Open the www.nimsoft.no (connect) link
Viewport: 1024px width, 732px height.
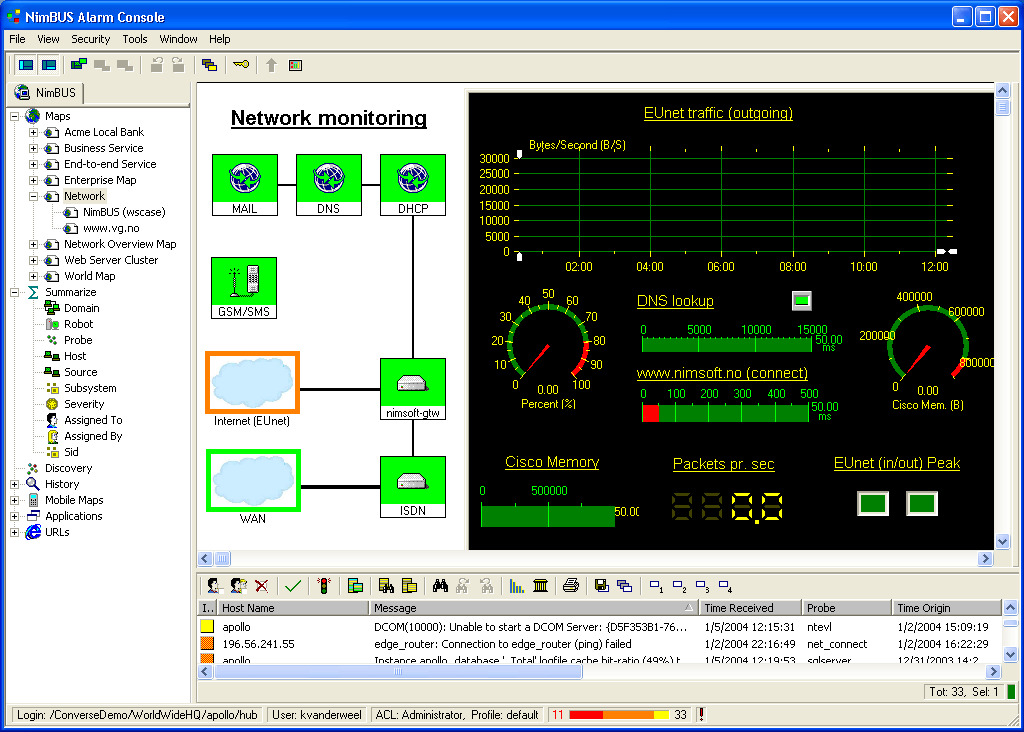[722, 373]
